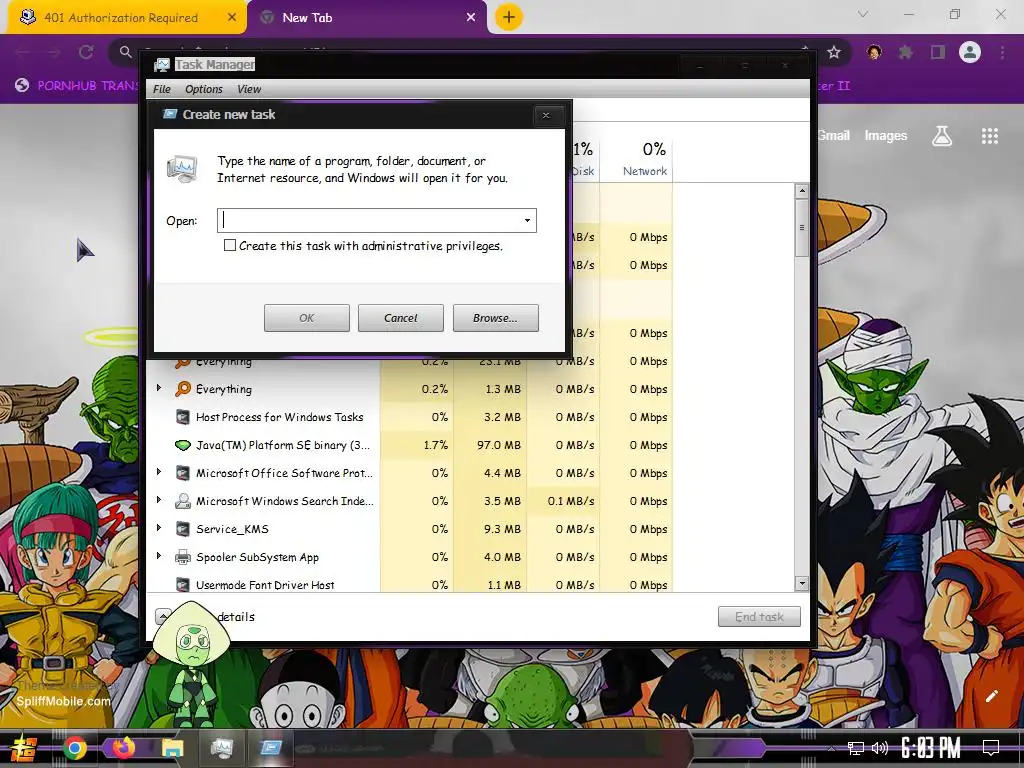Screen dimensions: 1024x768
Task: Click the Service_KMS process icon
Action: click(183, 529)
